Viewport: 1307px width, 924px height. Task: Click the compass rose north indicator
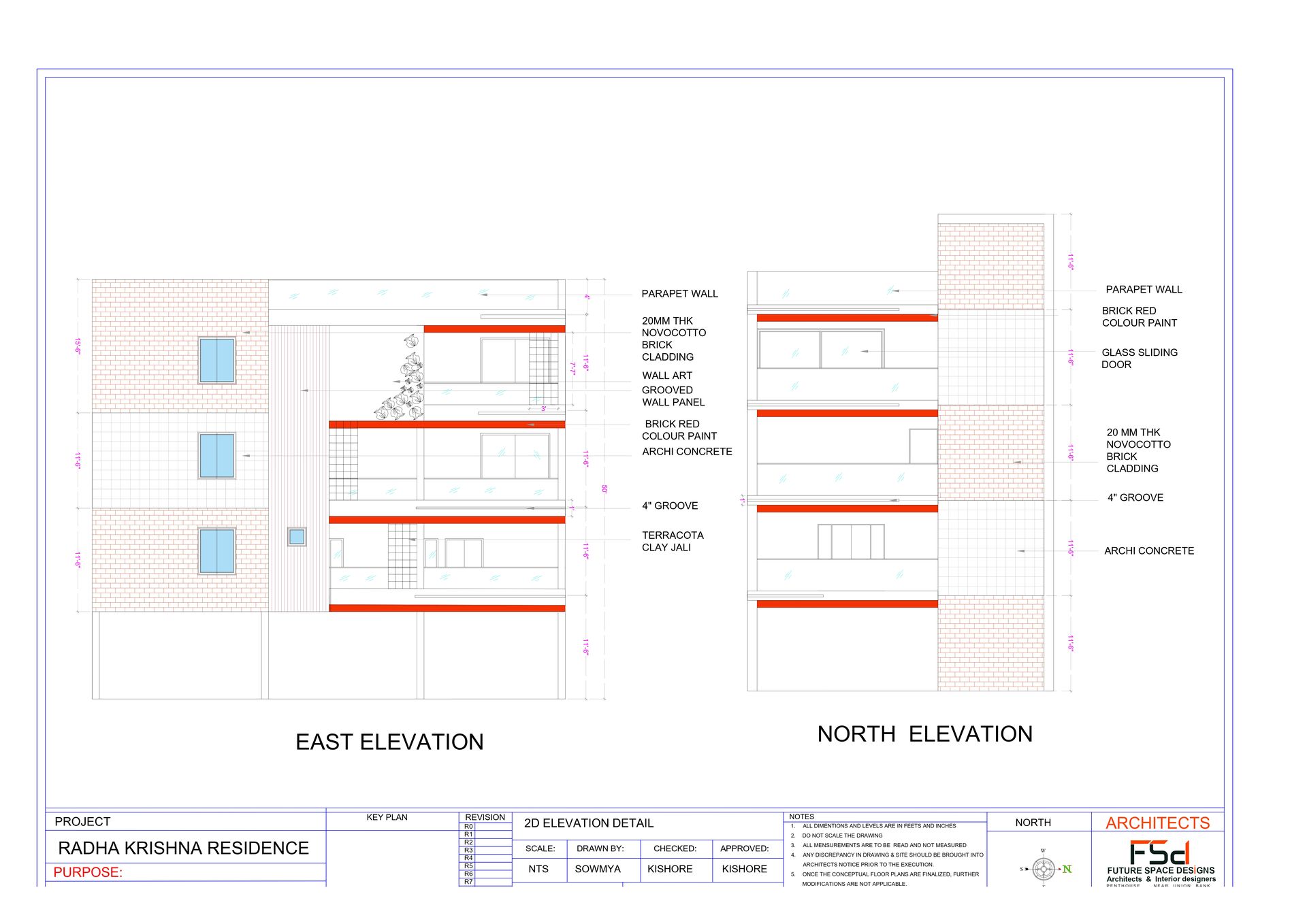click(1044, 869)
